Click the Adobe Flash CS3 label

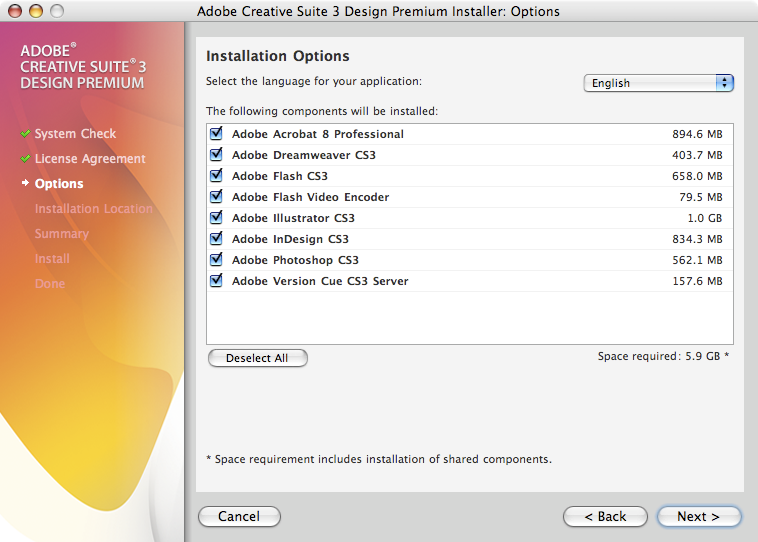tap(280, 176)
